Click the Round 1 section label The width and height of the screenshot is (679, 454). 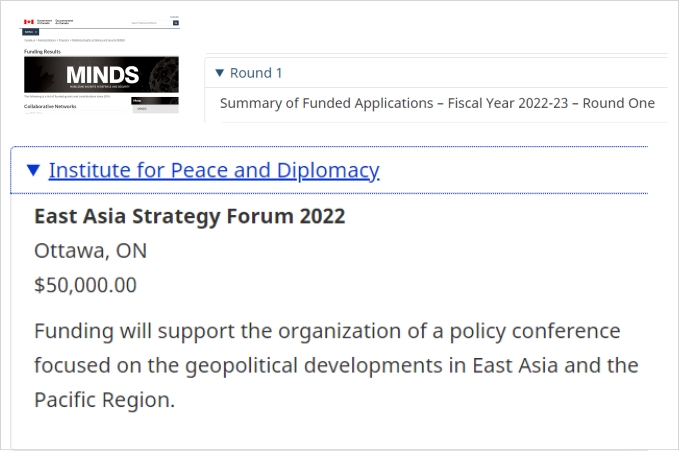(256, 73)
